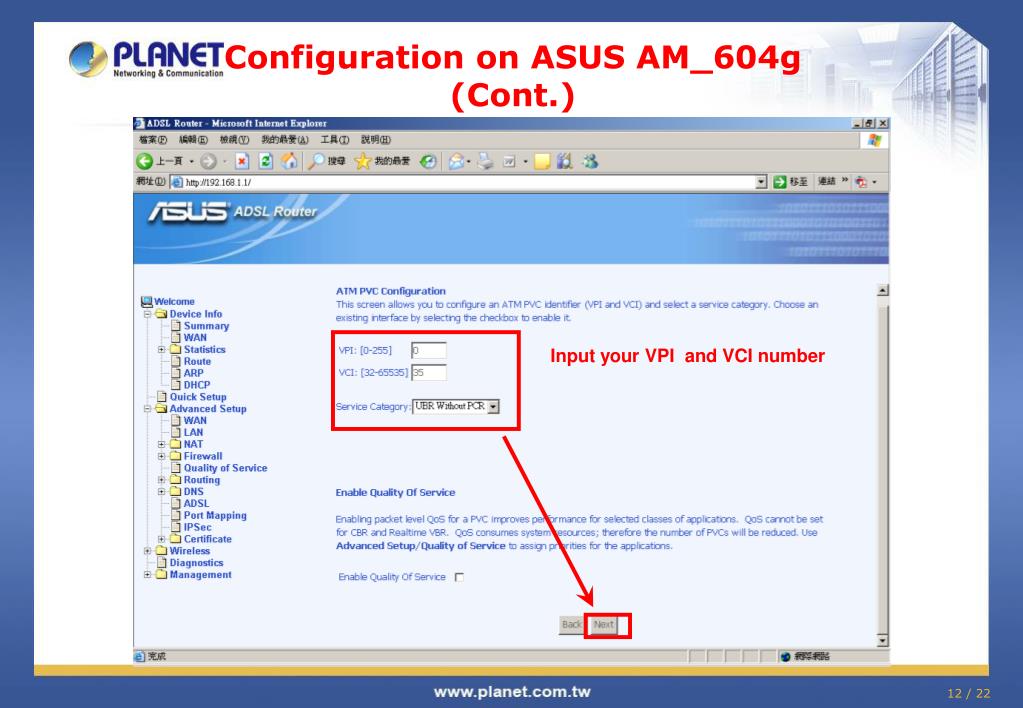Click the IE Back arrow icon
Image resolution: width=1023 pixels, height=708 pixels.
pyautogui.click(x=144, y=161)
